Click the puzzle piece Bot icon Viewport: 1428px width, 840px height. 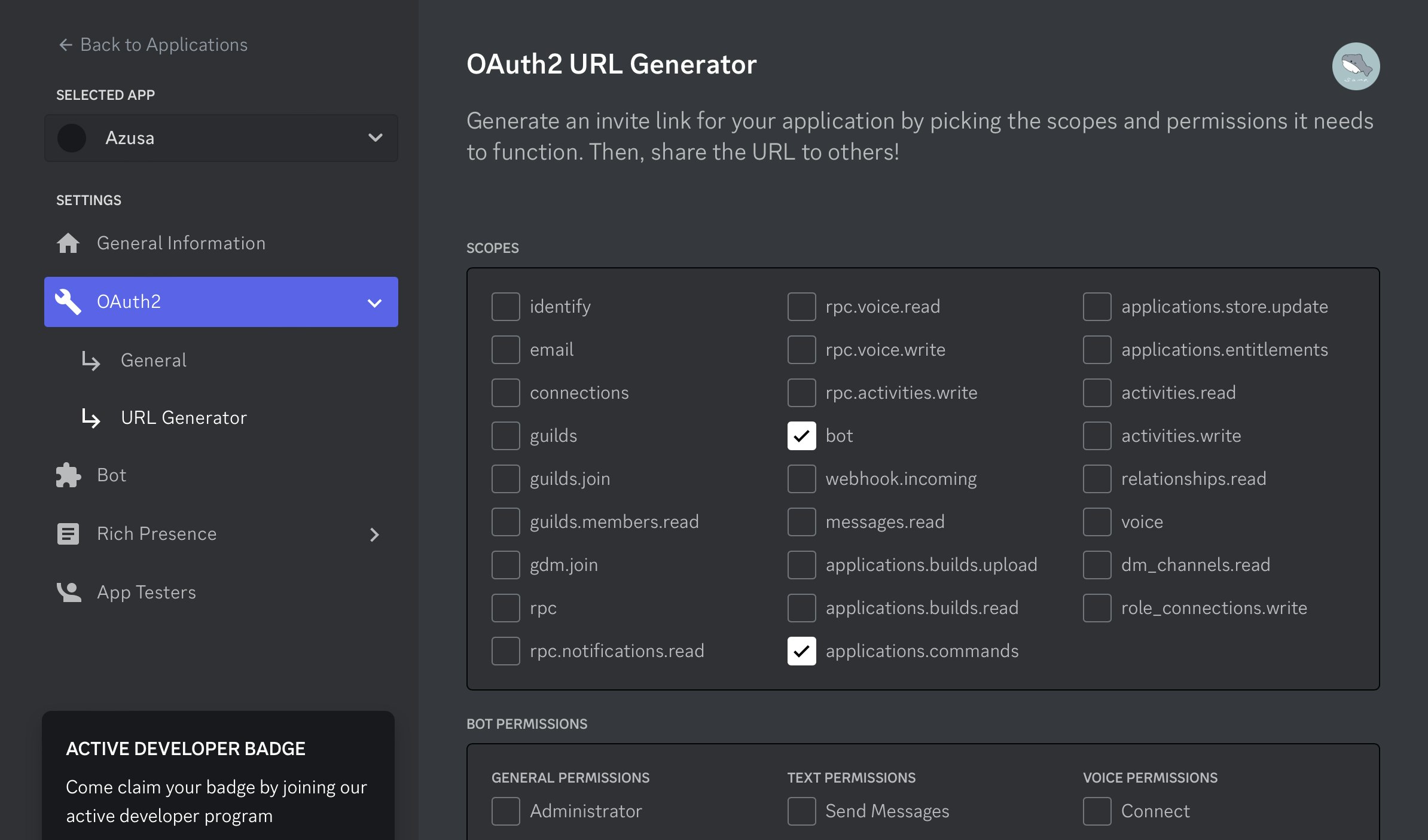(68, 475)
